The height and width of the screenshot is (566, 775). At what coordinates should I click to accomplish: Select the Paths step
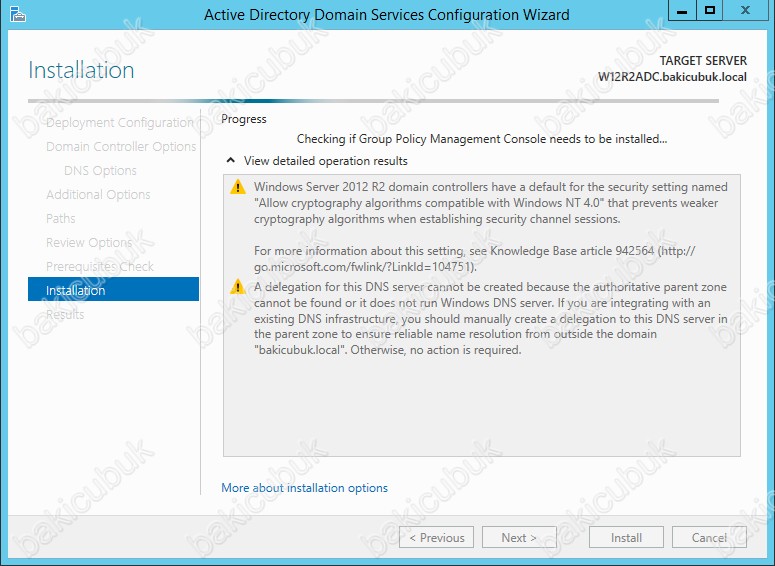tap(60, 218)
